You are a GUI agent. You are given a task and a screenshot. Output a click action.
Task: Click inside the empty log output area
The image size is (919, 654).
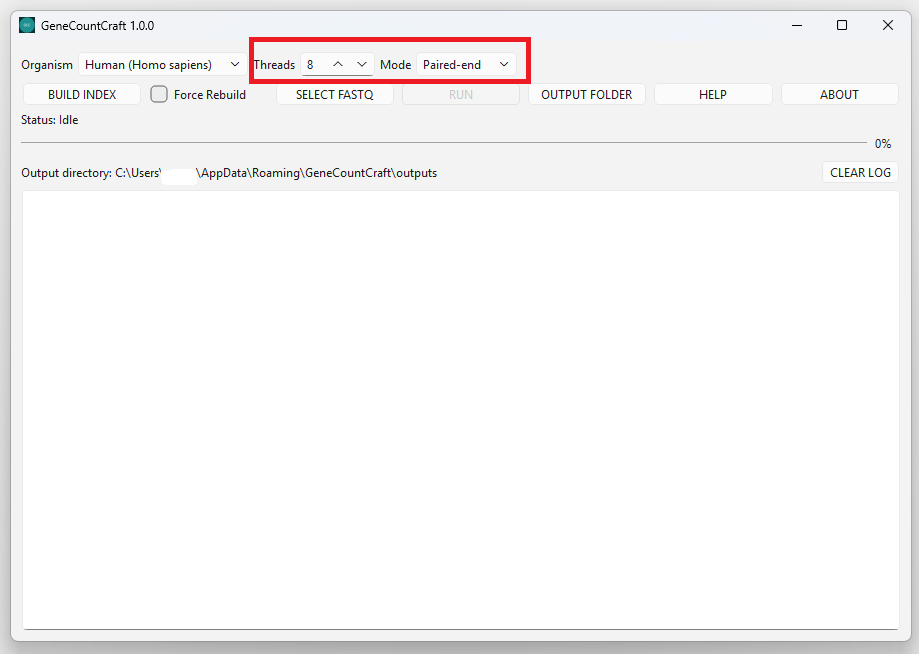coord(459,410)
